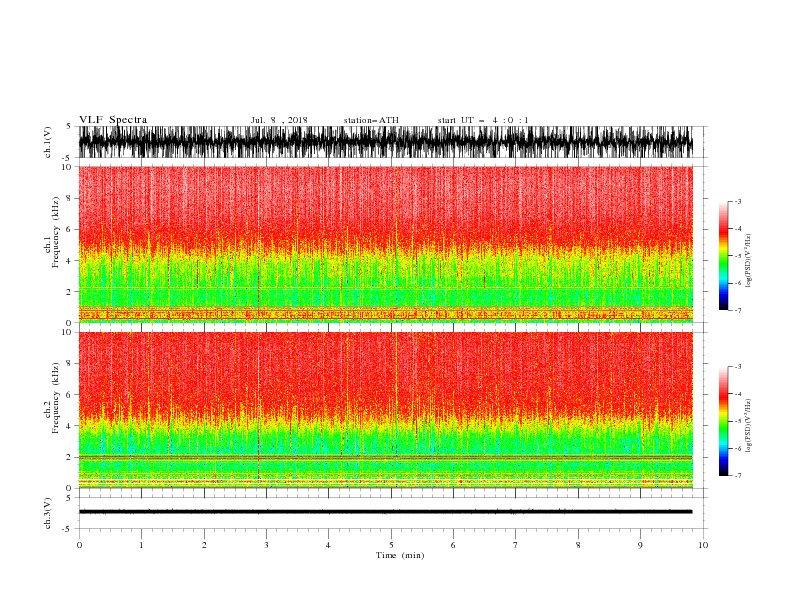Click time axis tick label "5"
The width and height of the screenshot is (792, 612).
point(391,545)
